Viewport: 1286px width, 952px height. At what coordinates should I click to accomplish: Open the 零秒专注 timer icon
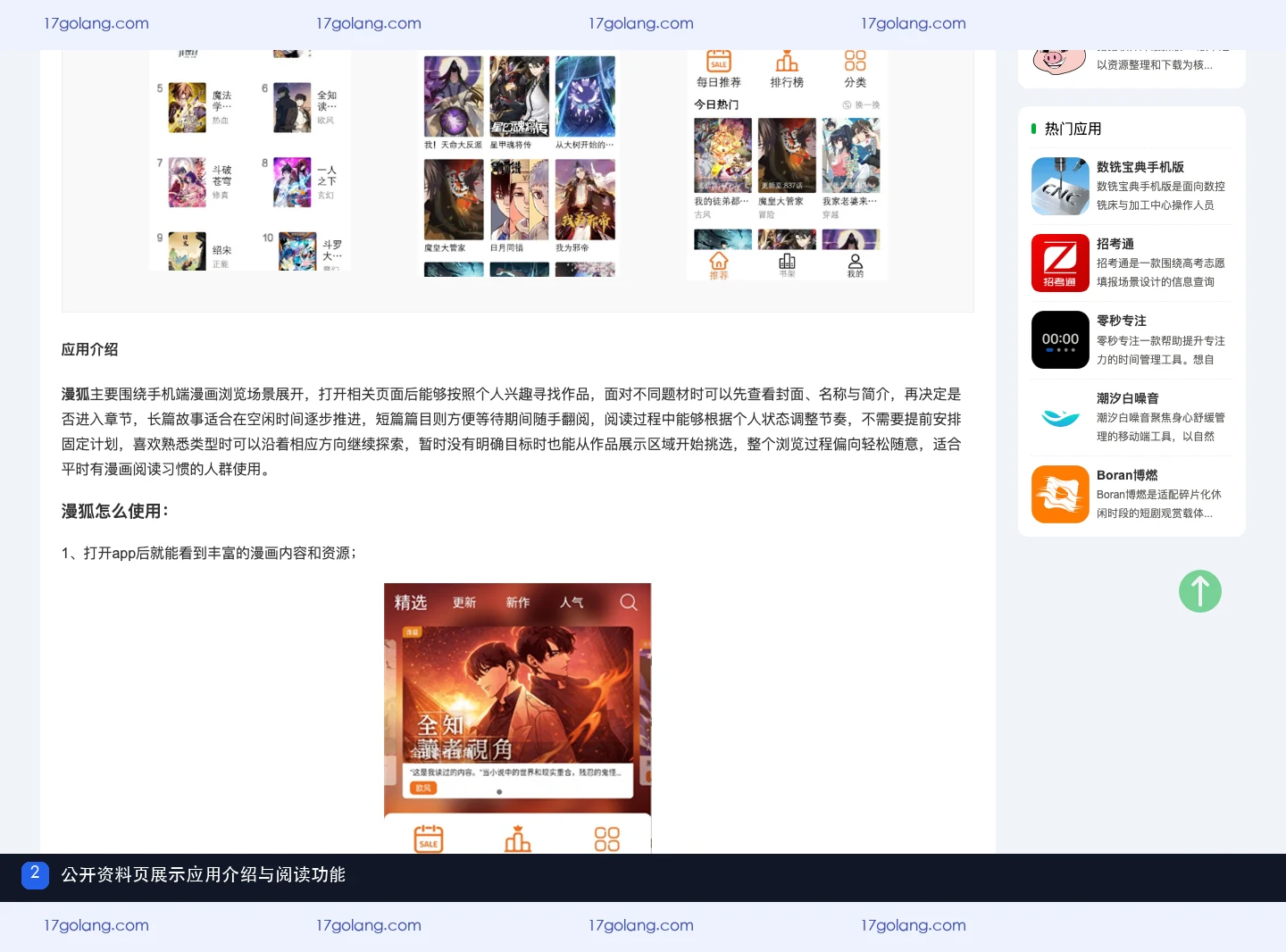1060,339
